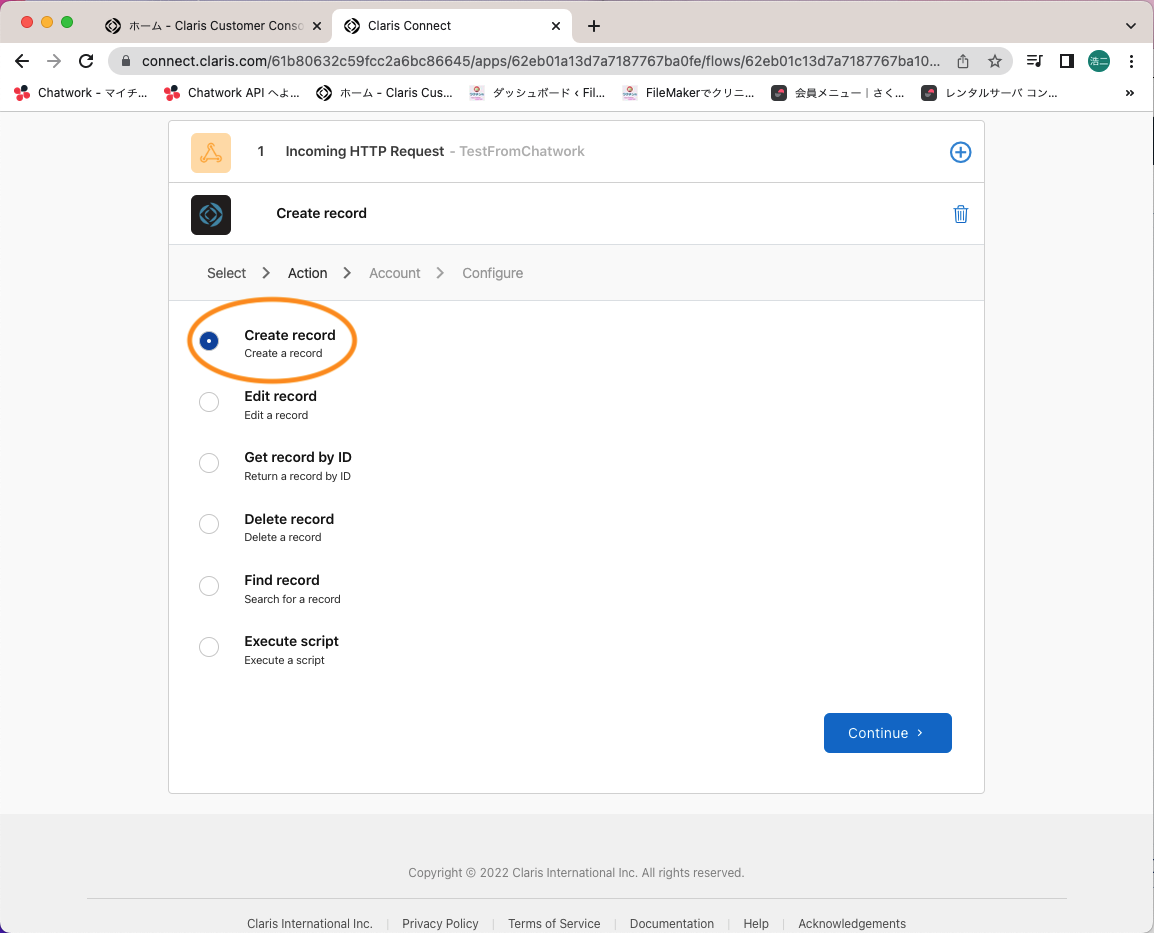Click the Incoming HTTP Request webhook icon
Screen dimensions: 1154x933
pos(211,152)
